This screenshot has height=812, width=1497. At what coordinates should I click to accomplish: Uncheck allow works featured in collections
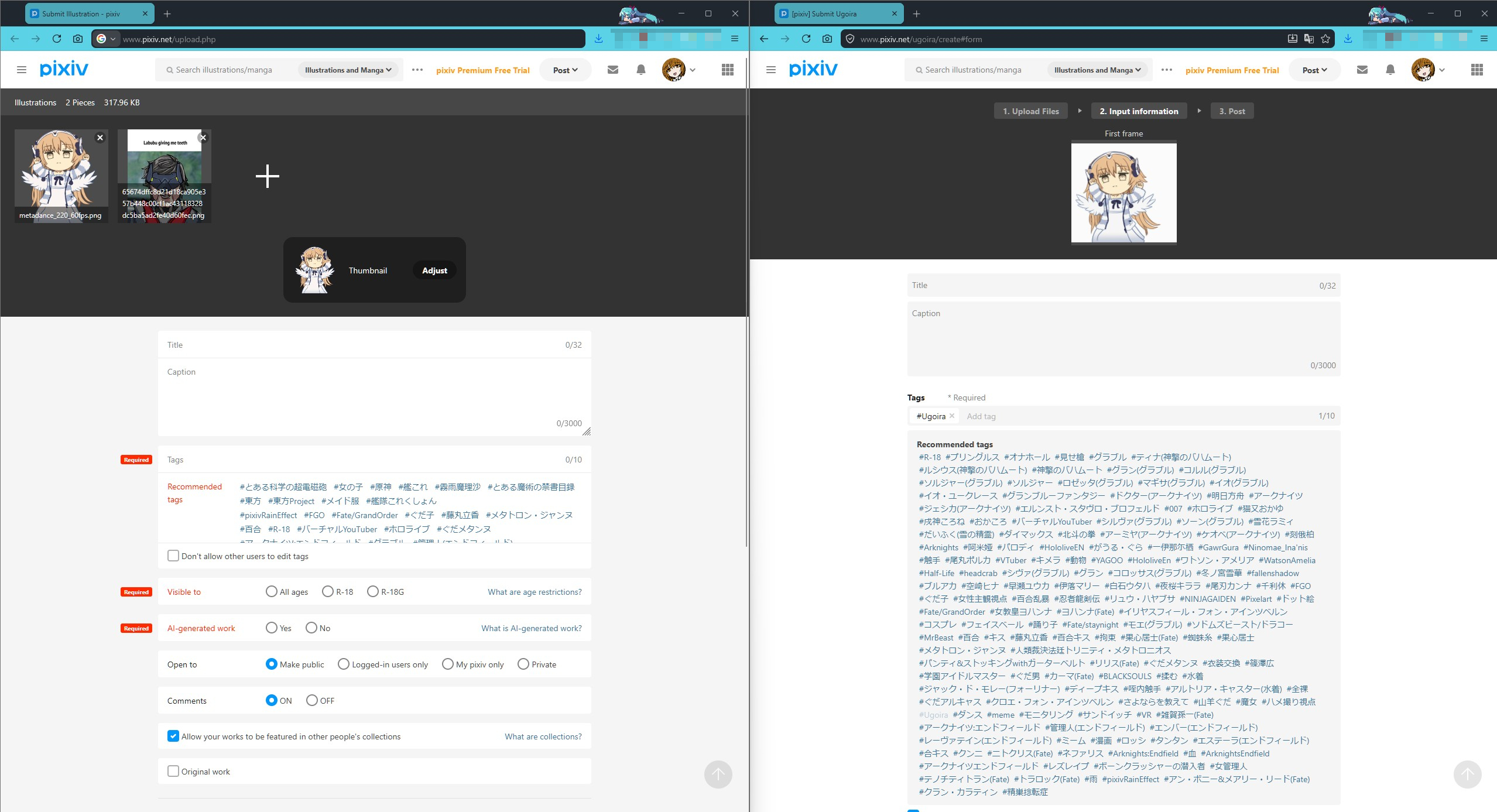coord(173,736)
